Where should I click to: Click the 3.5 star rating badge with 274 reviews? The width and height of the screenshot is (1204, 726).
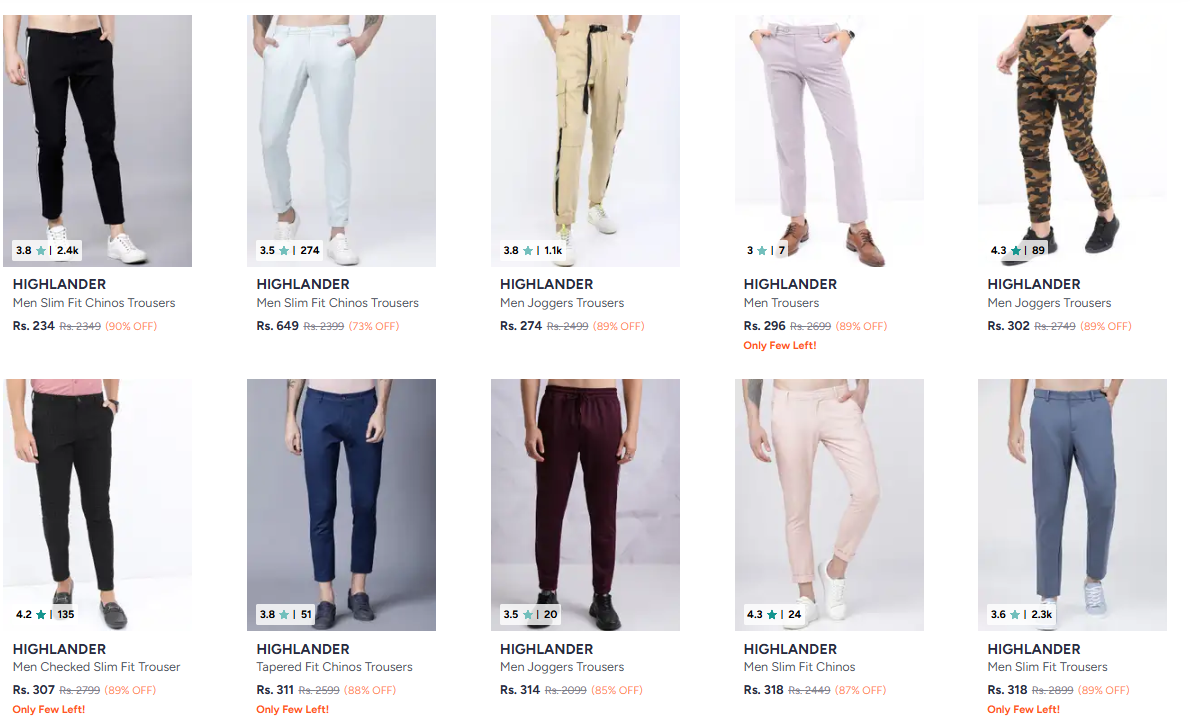[289, 250]
